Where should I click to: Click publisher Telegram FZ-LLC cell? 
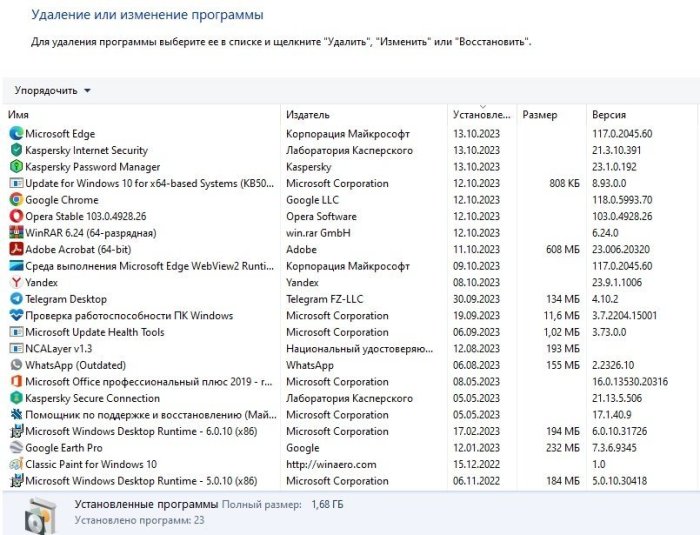tap(325, 299)
